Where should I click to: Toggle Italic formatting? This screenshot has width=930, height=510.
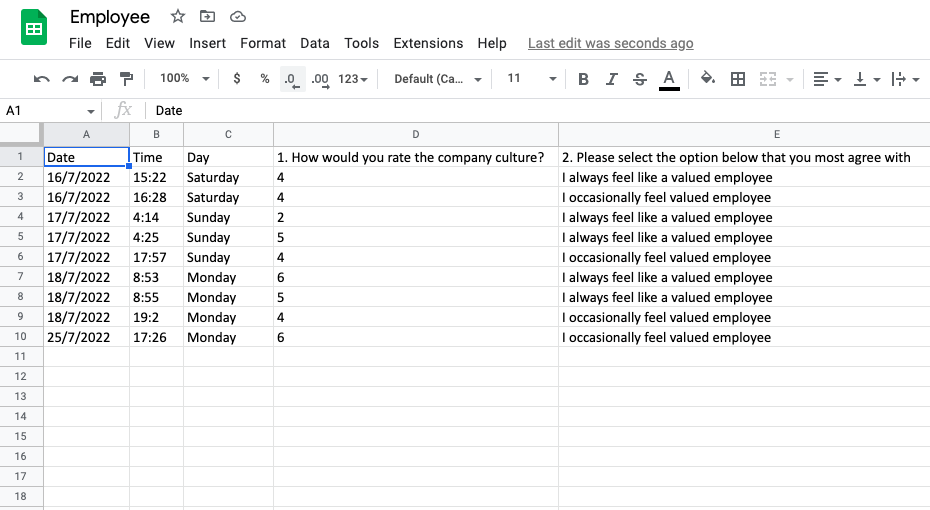point(611,79)
